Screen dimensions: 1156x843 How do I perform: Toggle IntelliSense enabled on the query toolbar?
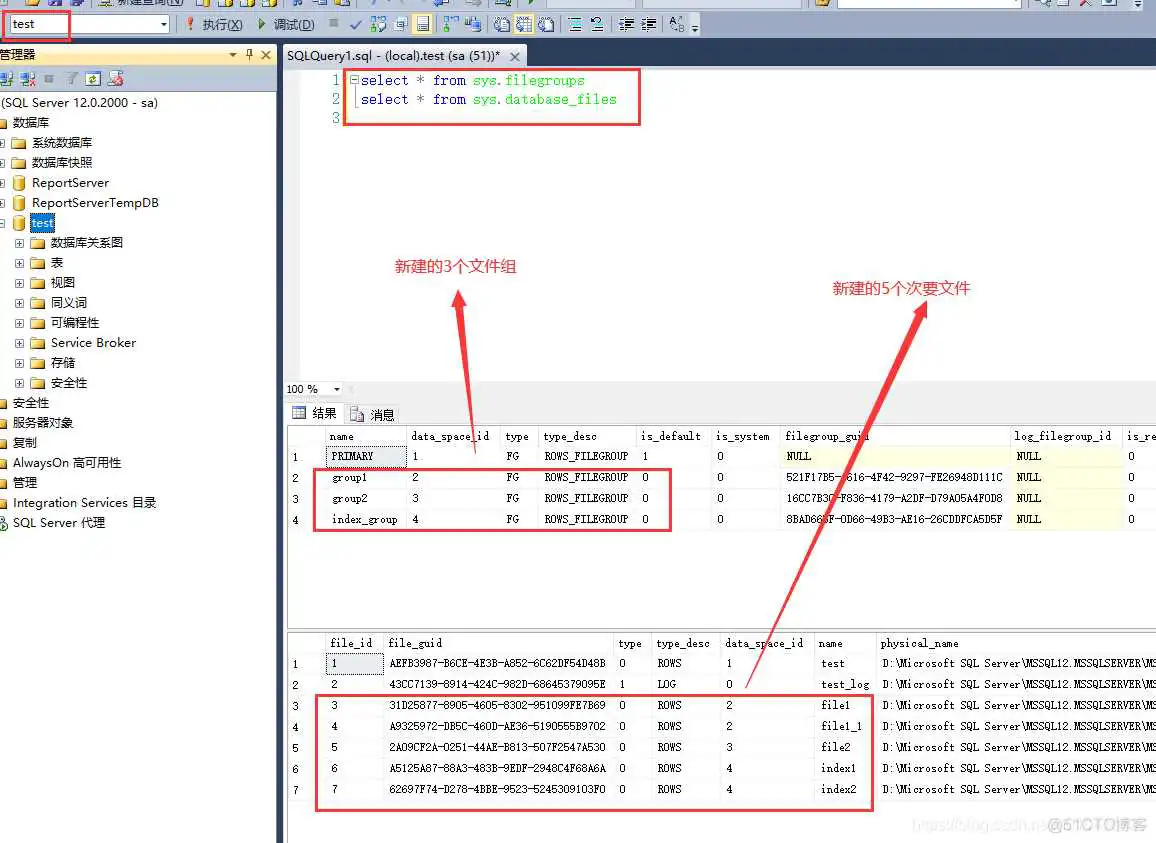422,23
